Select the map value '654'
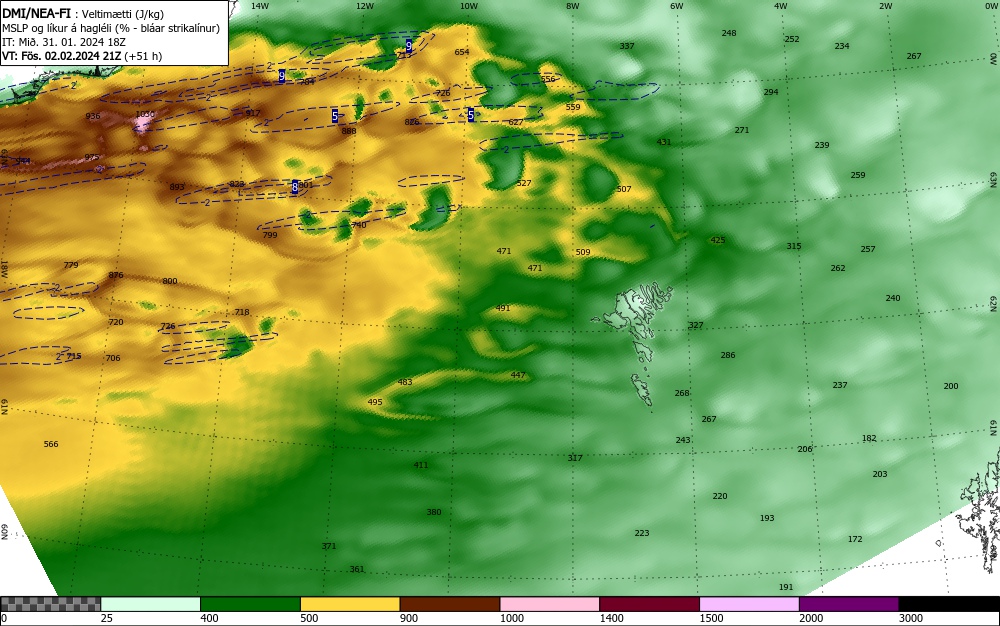The width and height of the screenshot is (1000, 626). pos(462,52)
